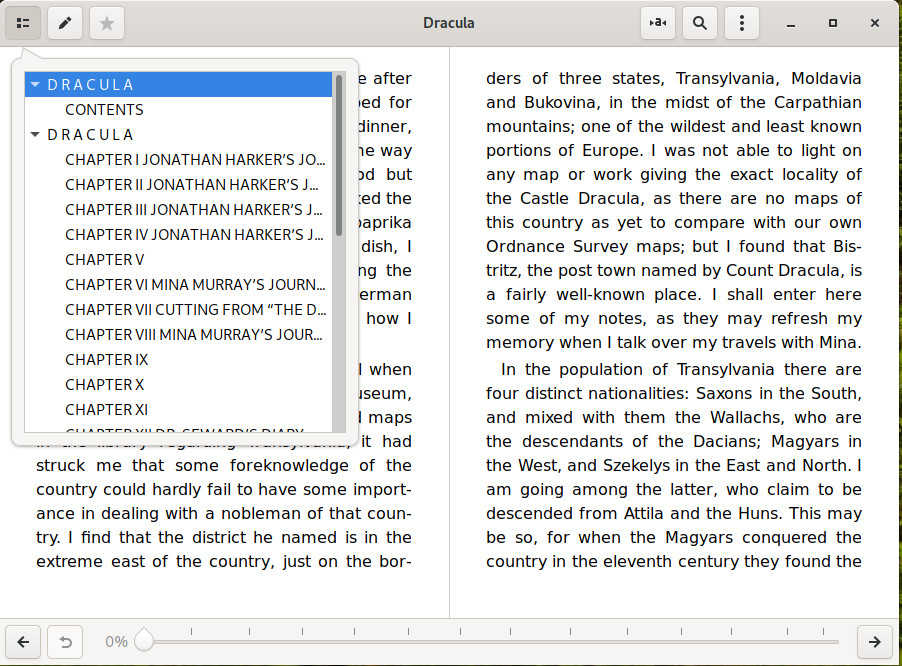Open the three-dot menu
This screenshot has width=902, height=666.
741,22
